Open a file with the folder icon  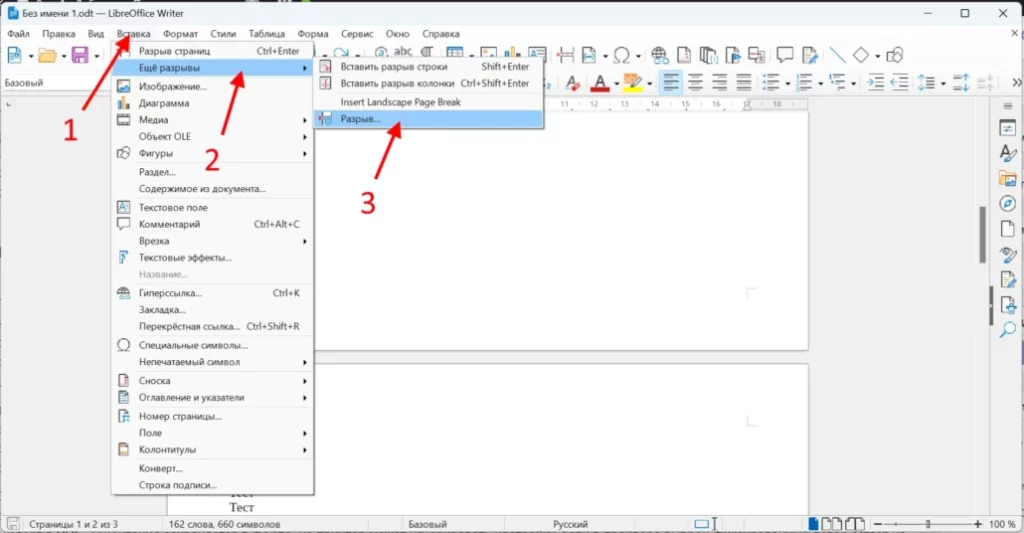pos(47,56)
